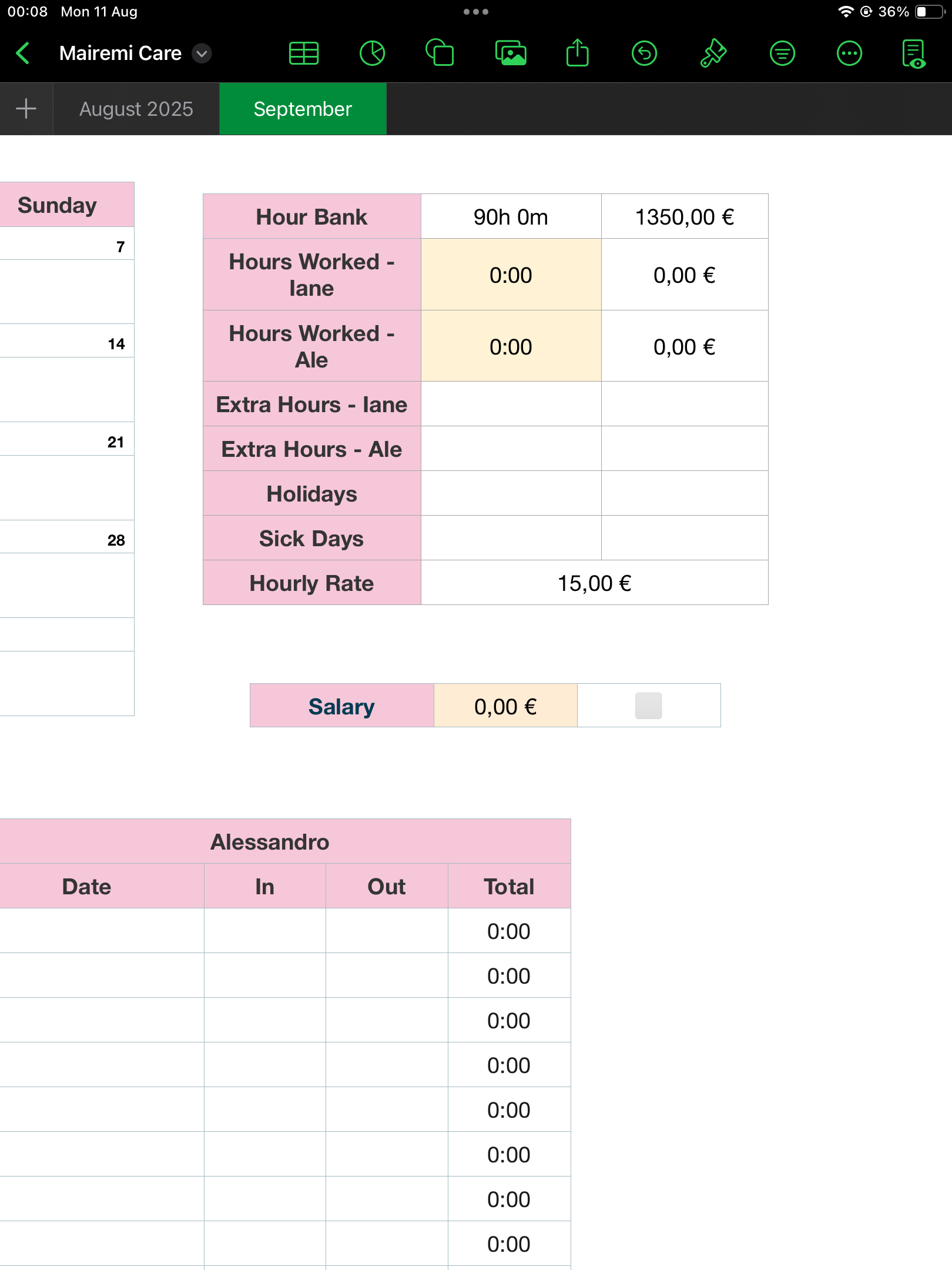
Task: Open the insert chart menu
Action: pyautogui.click(x=372, y=54)
